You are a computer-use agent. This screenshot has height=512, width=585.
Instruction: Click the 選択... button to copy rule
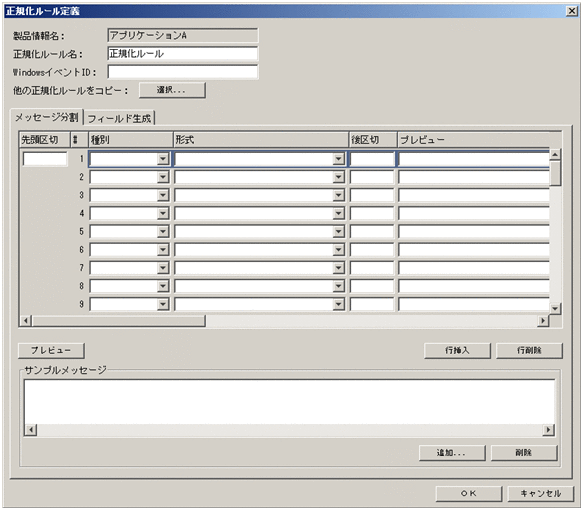172,90
